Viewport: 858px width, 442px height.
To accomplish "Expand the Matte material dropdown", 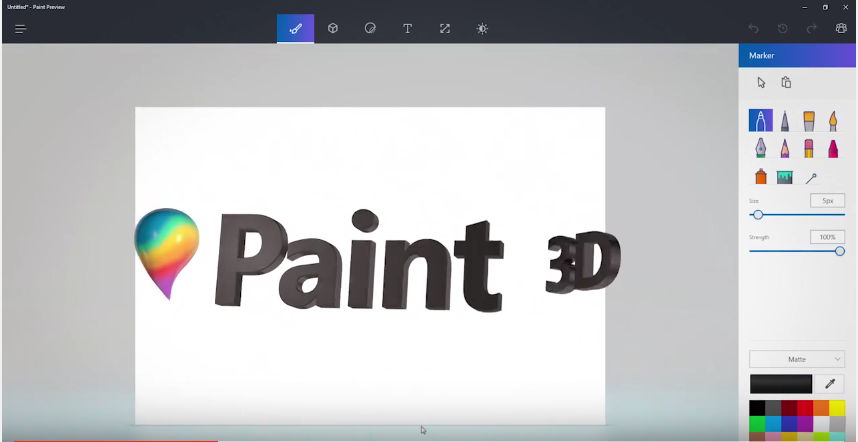I will [x=797, y=359].
